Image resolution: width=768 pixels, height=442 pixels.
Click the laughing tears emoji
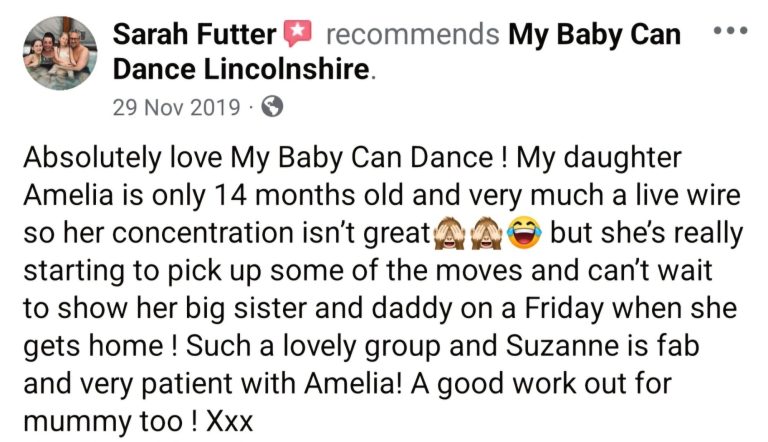click(524, 233)
